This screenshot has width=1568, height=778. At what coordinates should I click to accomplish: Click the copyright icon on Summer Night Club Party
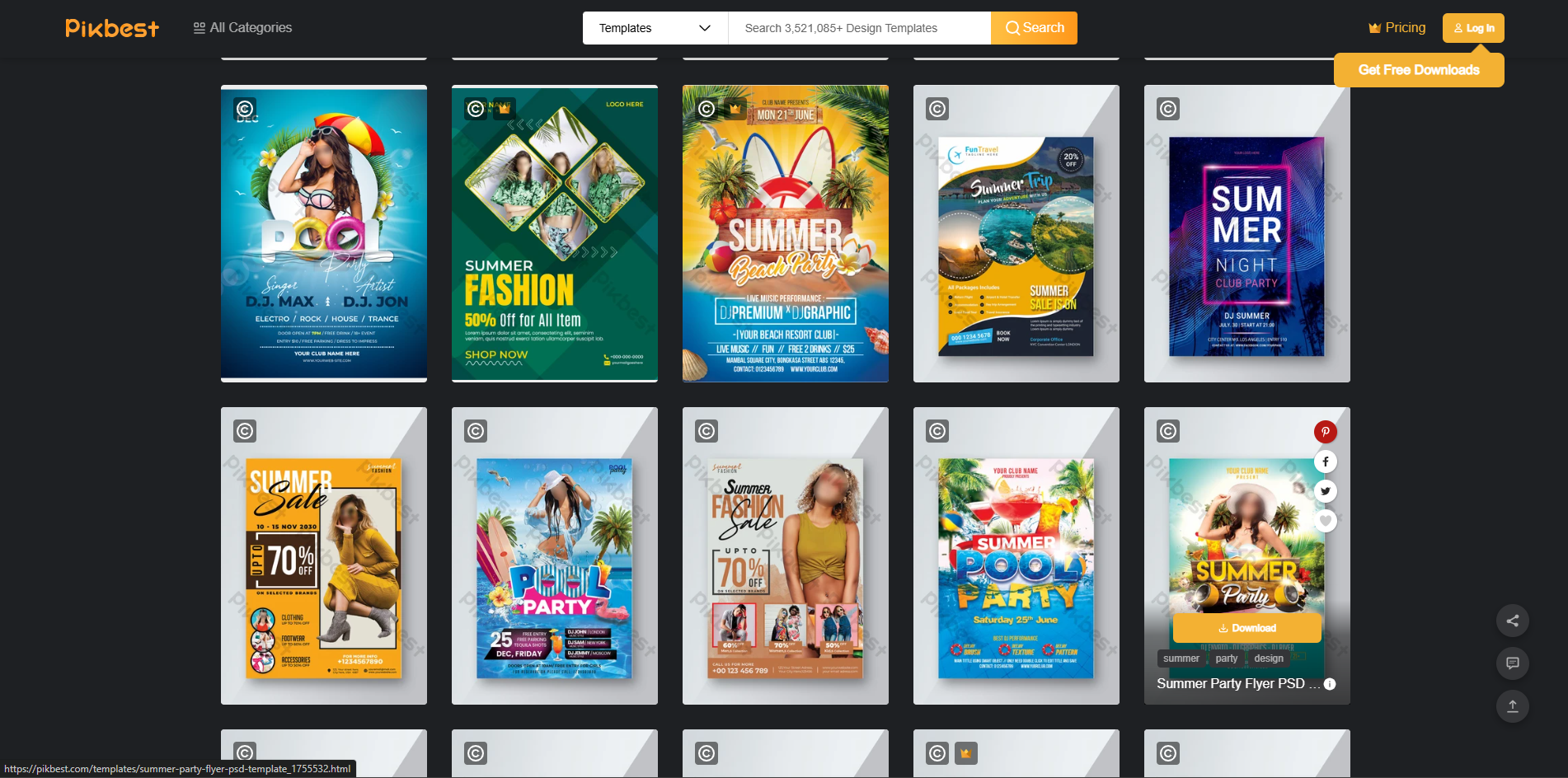[1167, 107]
